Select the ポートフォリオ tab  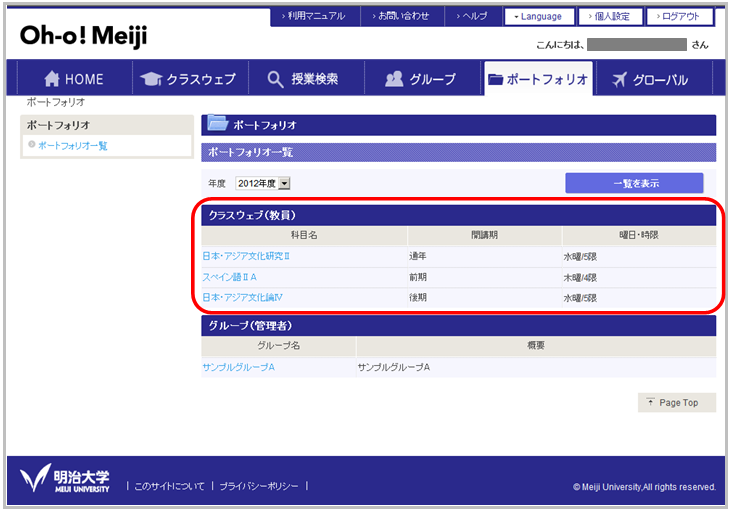538,79
